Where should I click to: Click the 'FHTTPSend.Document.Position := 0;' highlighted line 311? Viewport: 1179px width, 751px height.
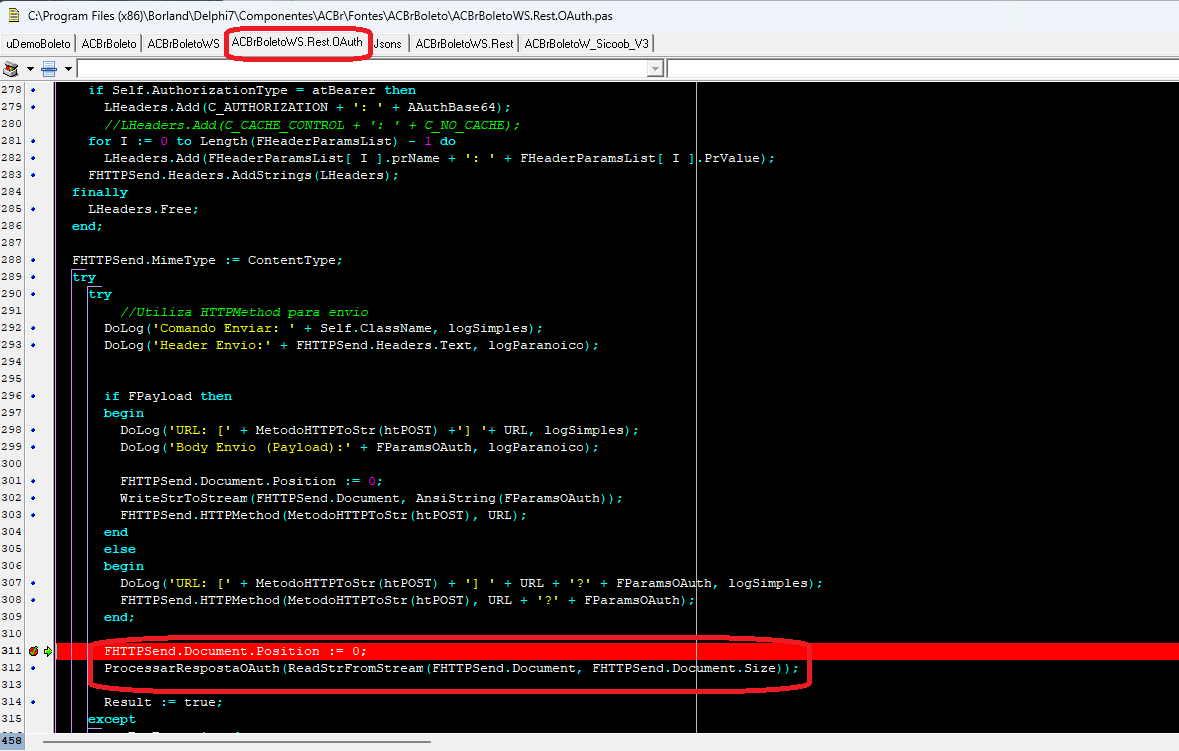click(235, 651)
